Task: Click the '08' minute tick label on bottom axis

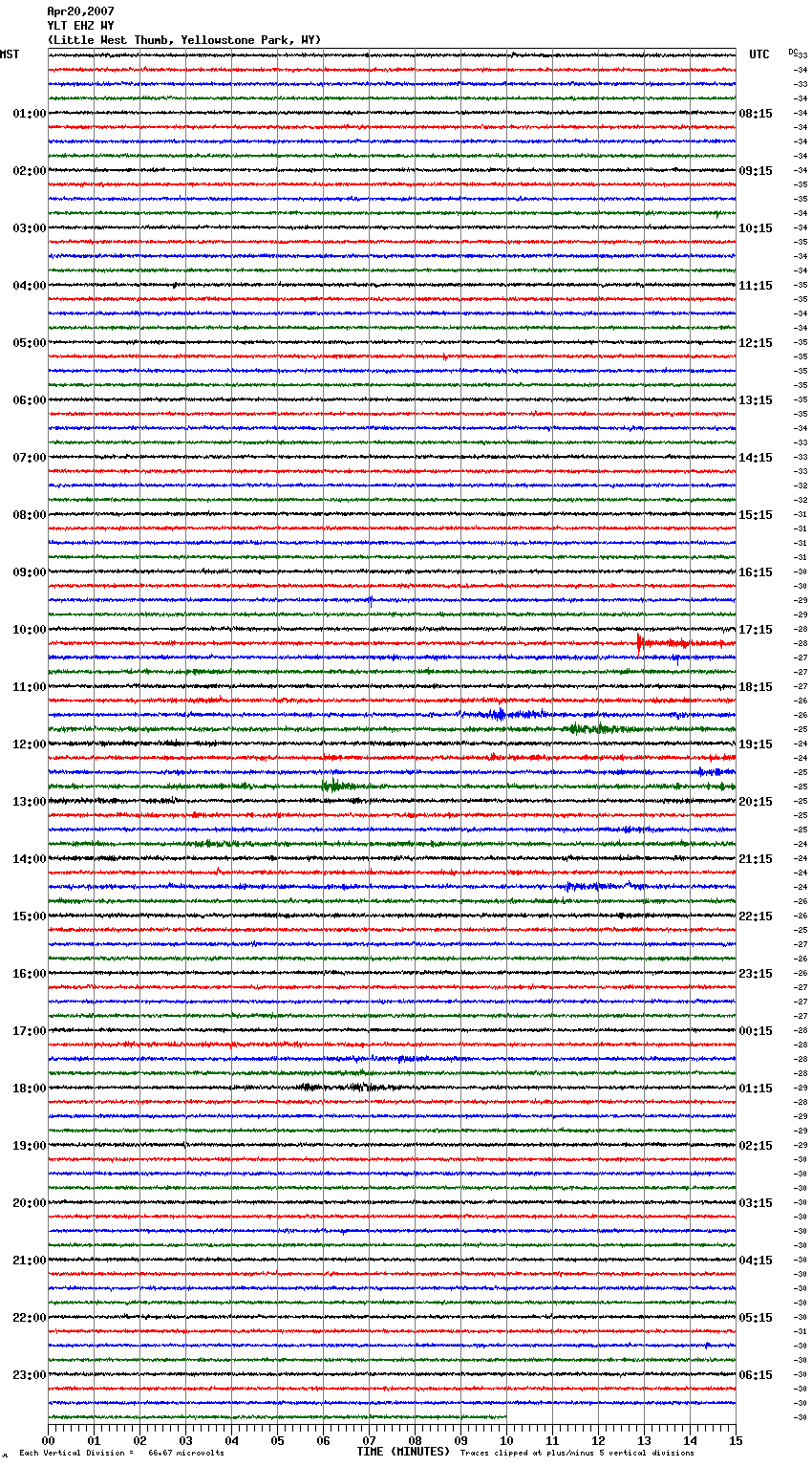Action: 415,1440
